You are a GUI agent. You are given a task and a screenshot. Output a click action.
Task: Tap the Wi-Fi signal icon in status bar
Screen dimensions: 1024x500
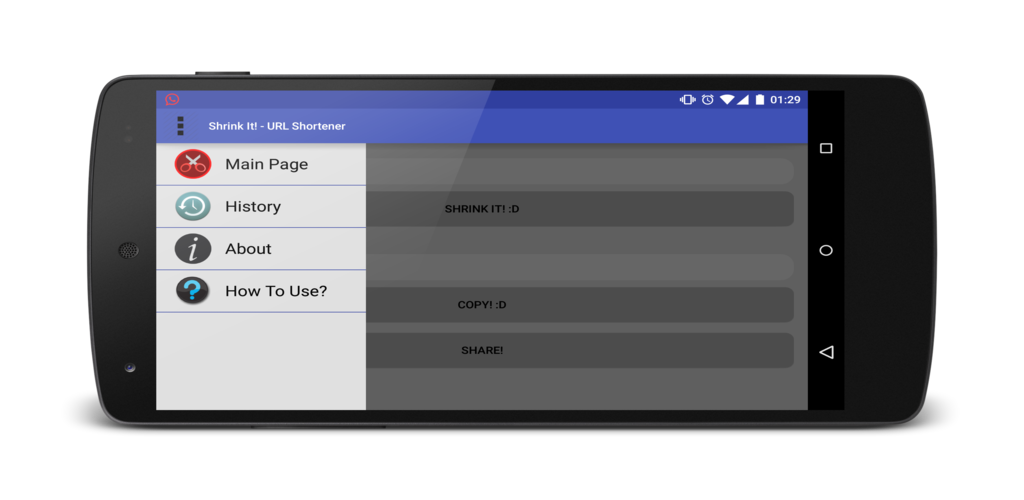click(x=727, y=100)
